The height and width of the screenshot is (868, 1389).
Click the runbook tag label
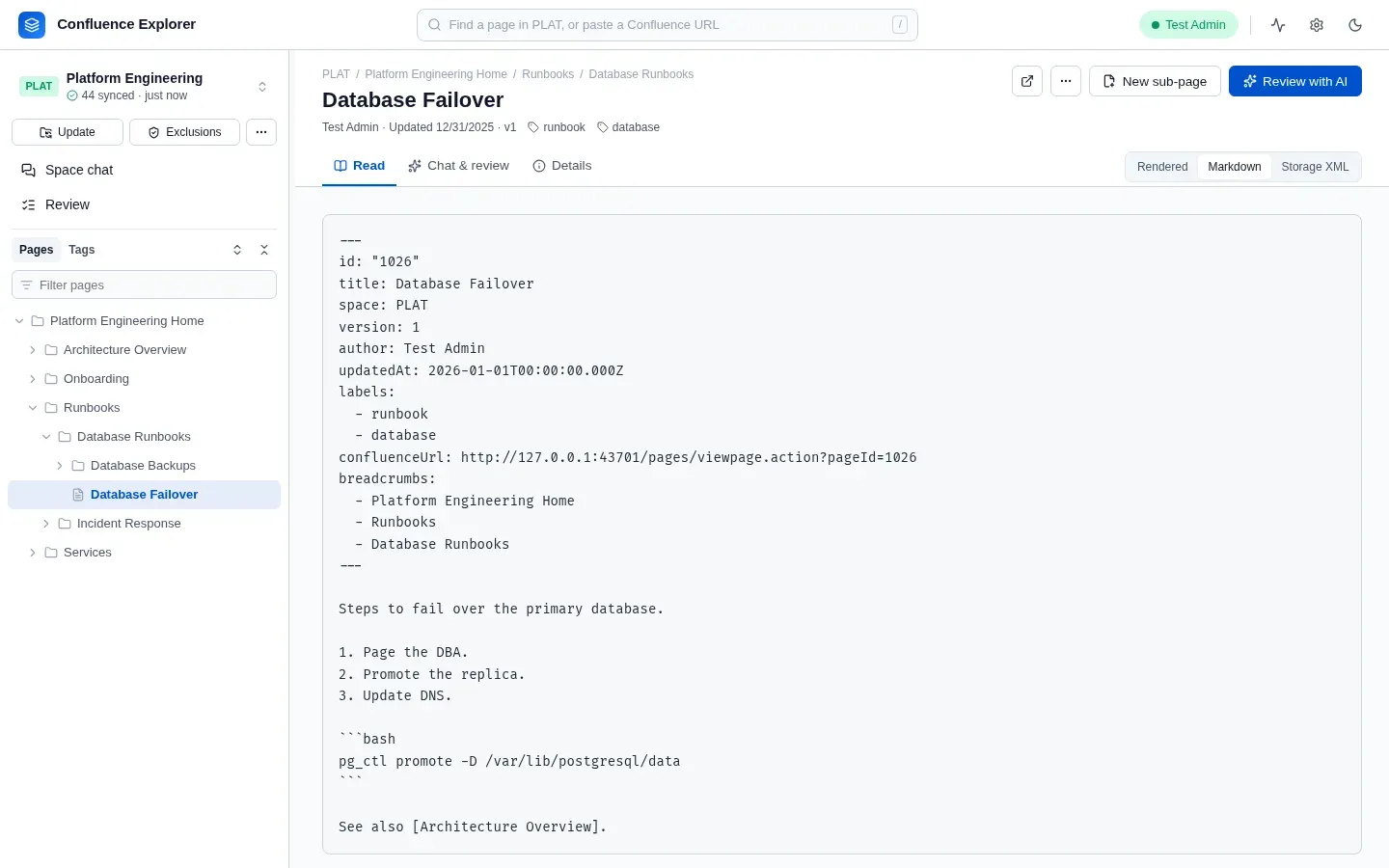pyautogui.click(x=557, y=127)
